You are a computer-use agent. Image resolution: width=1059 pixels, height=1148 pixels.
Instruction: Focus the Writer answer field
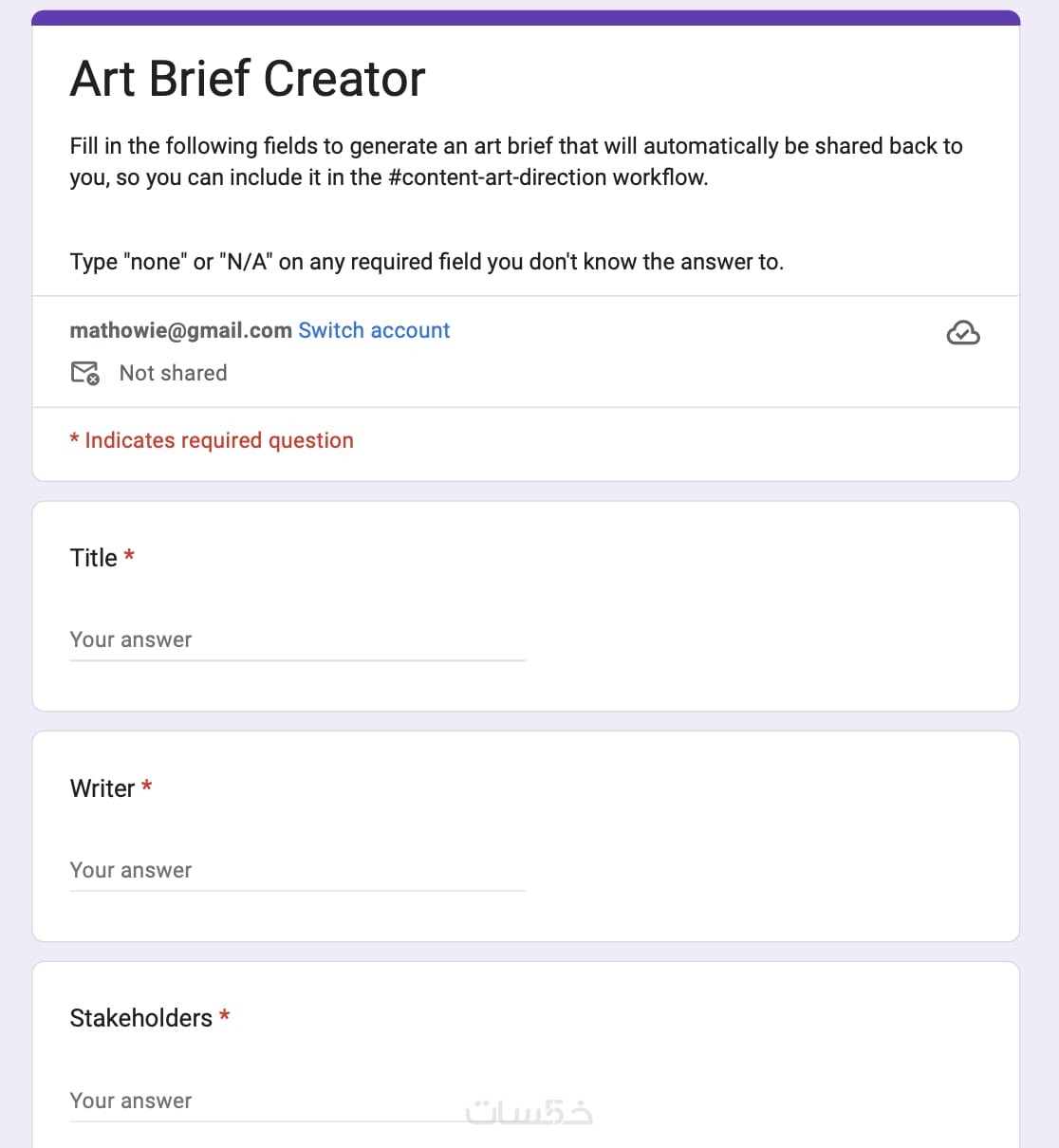(x=297, y=871)
